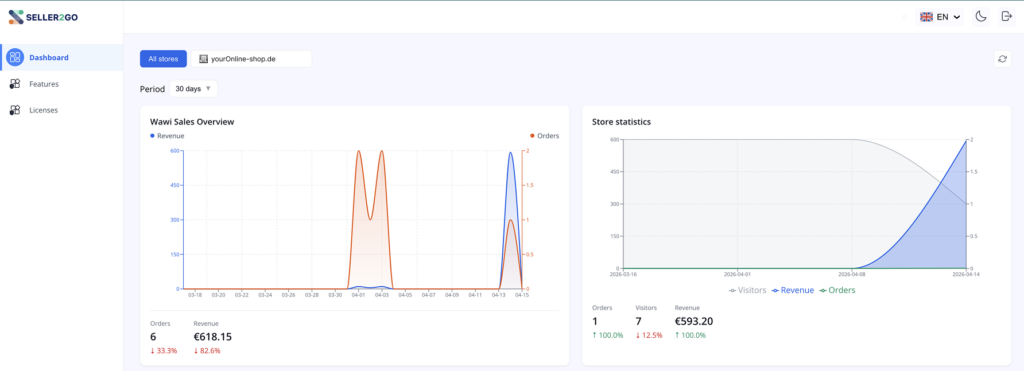Click the store icon beside yourOnline-shop.de
1024x371 pixels.
click(x=203, y=59)
